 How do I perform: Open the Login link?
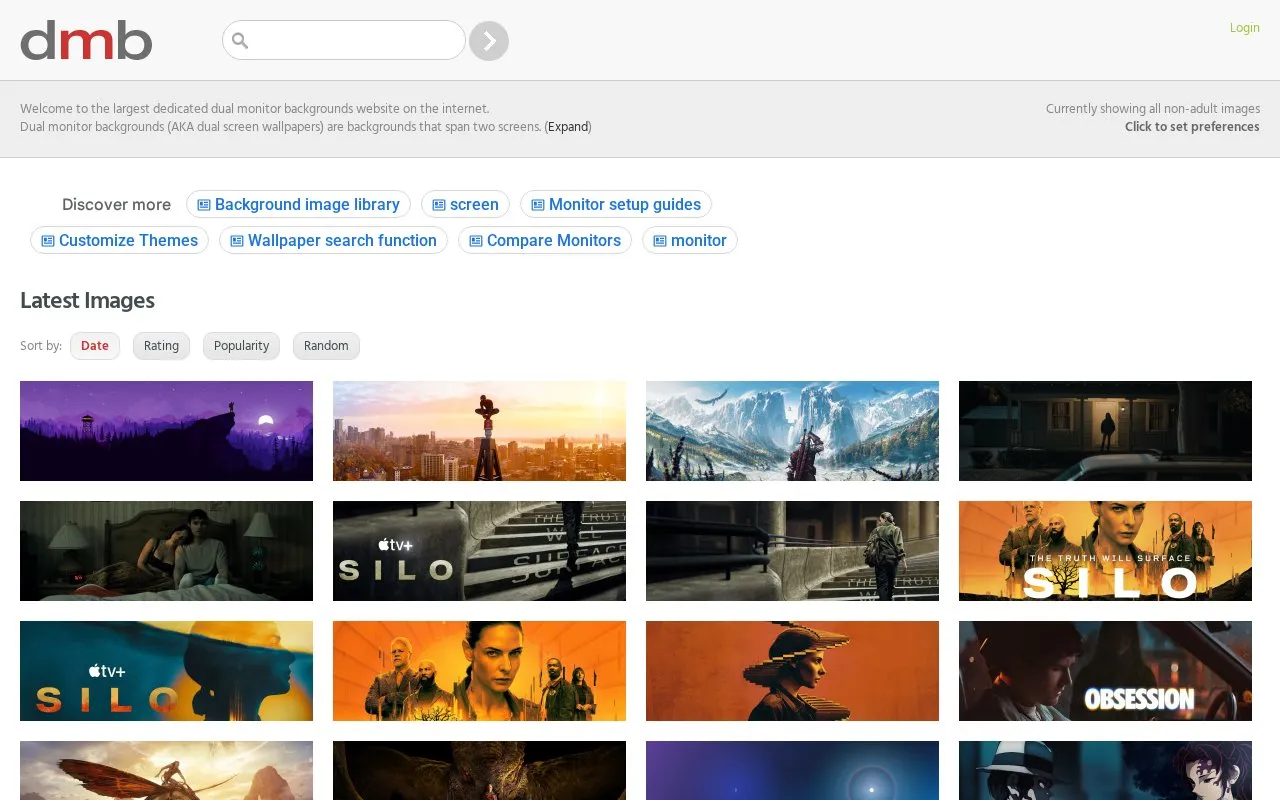1245,28
